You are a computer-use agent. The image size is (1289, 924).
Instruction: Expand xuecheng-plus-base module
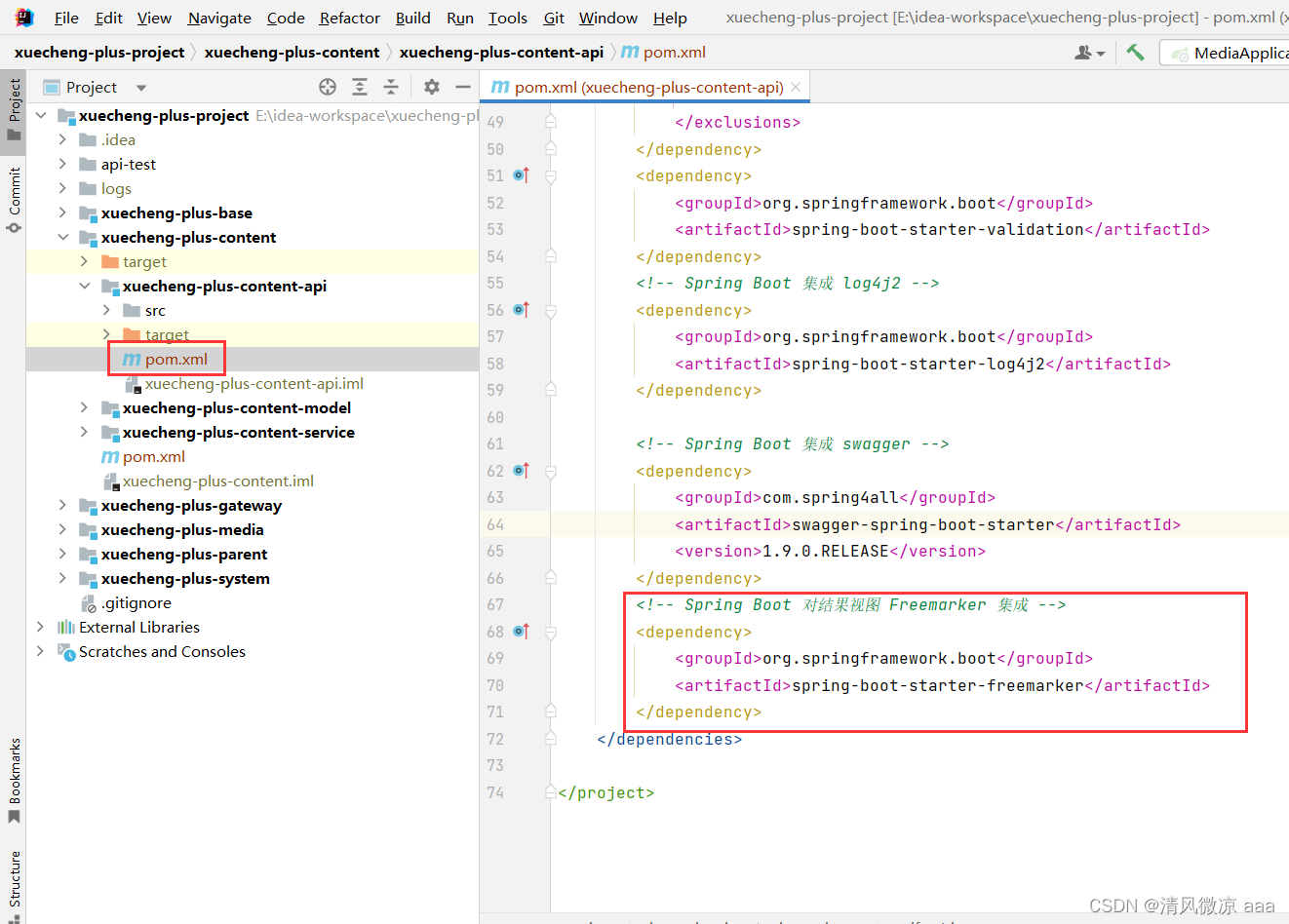click(62, 212)
